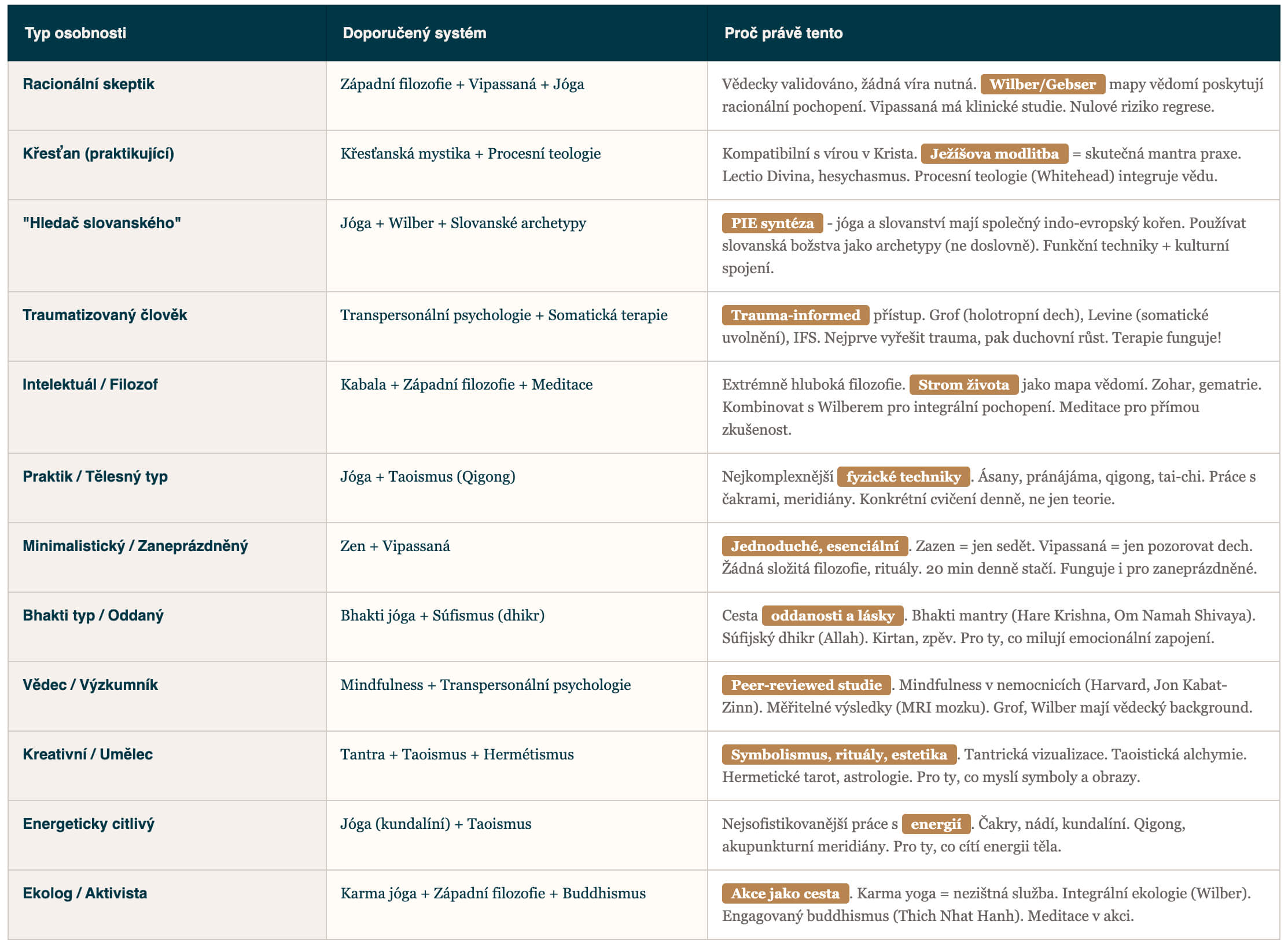Click the "Symbolismus, rituály, estetika" badge

pos(838,755)
